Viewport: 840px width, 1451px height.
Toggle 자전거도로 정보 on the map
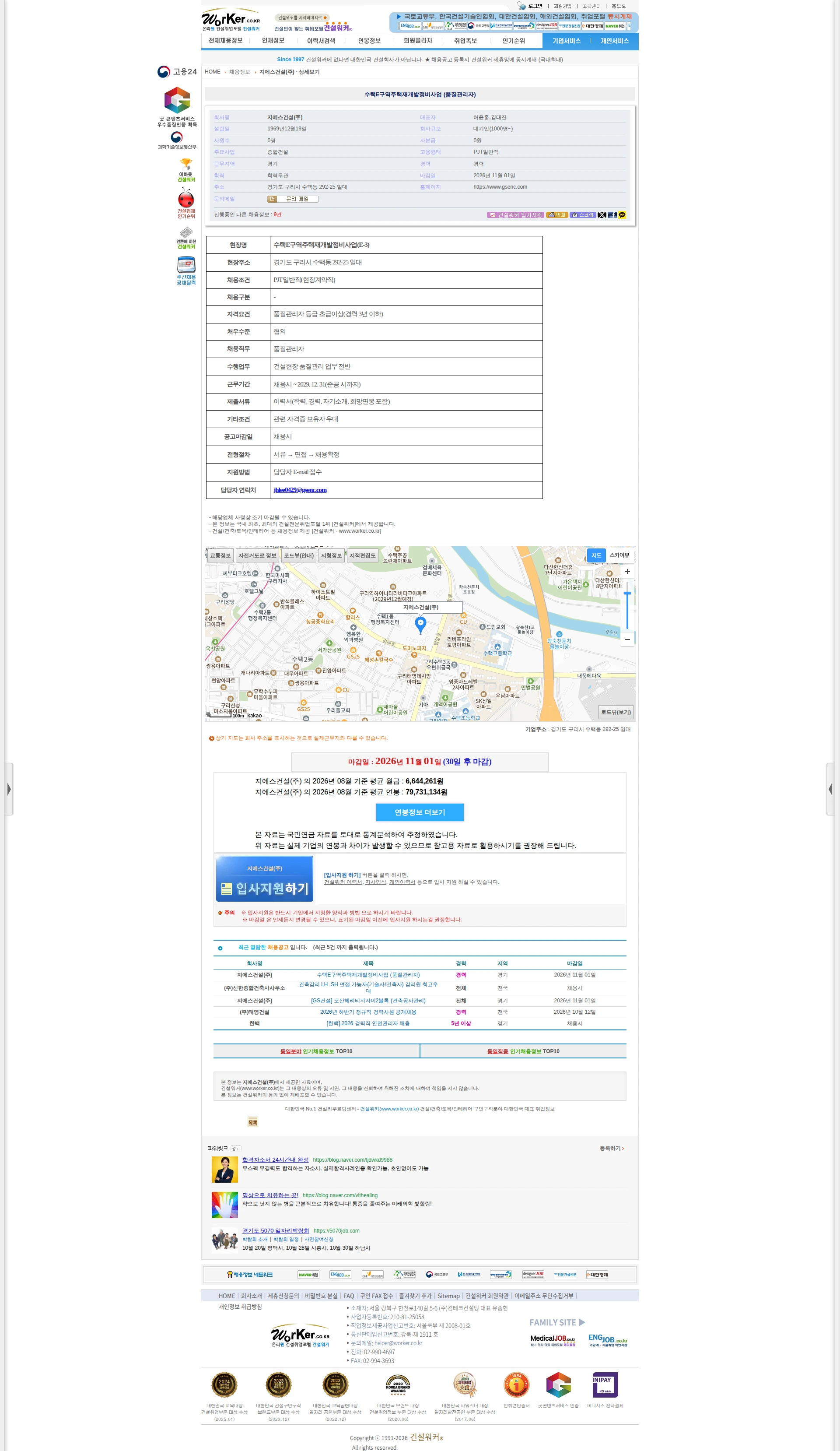257,555
